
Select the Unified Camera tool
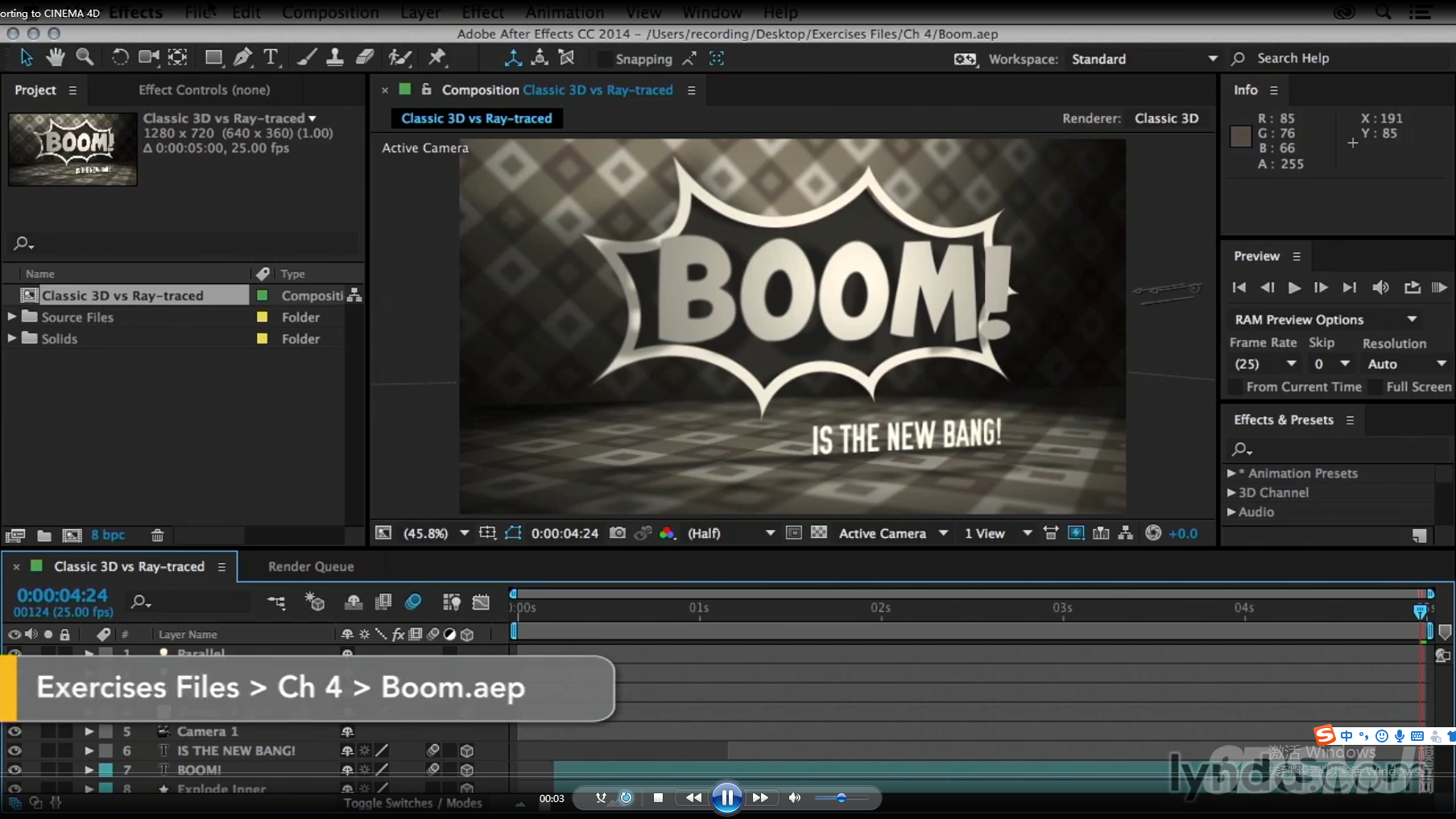(148, 57)
